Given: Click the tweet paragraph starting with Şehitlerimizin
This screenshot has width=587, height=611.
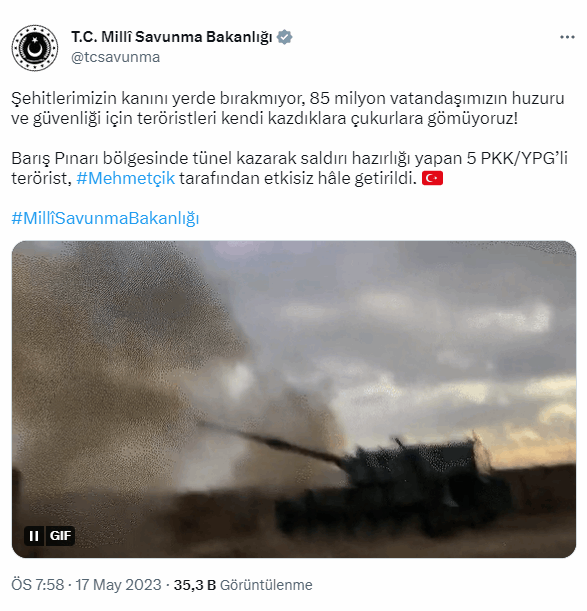Looking at the screenshot, I should pos(288,108).
